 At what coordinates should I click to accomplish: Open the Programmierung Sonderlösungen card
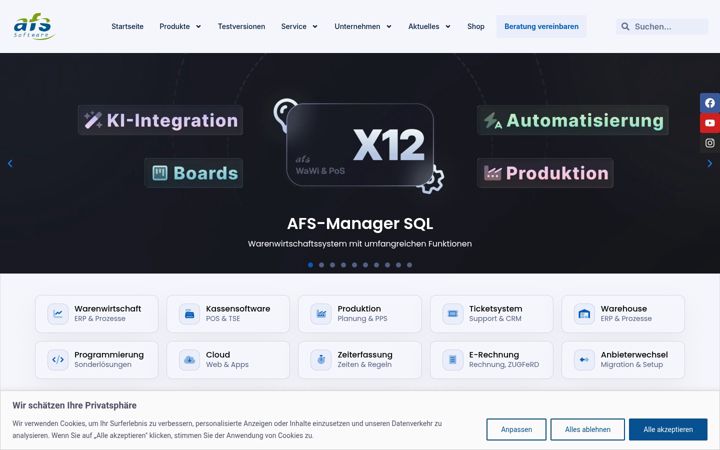tap(97, 360)
